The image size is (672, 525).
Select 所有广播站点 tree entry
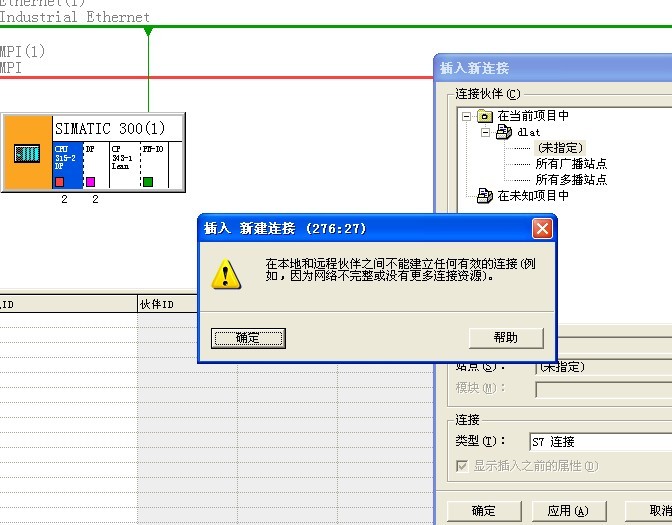(x=571, y=164)
